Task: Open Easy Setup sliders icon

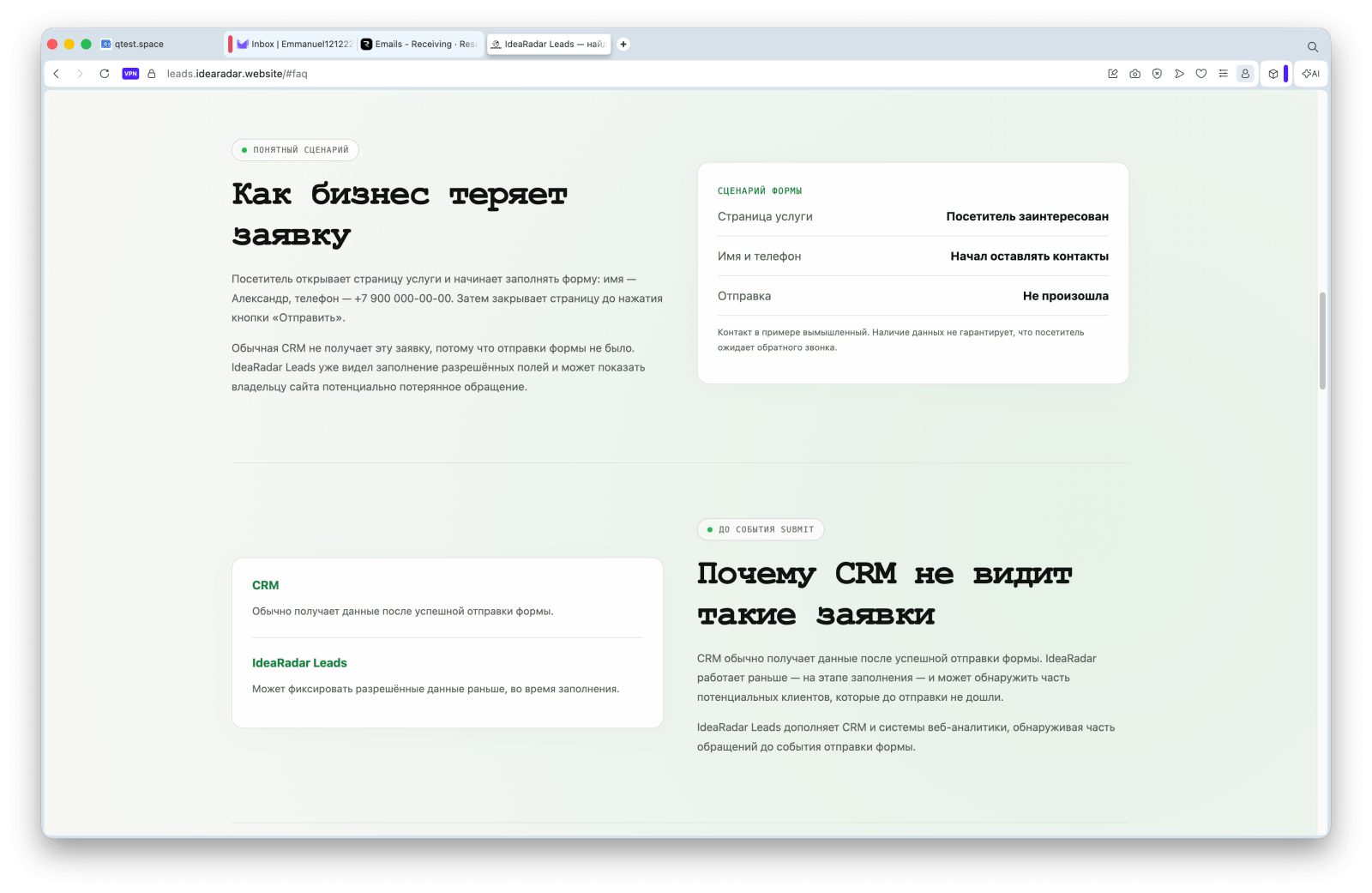Action: 1223,74
